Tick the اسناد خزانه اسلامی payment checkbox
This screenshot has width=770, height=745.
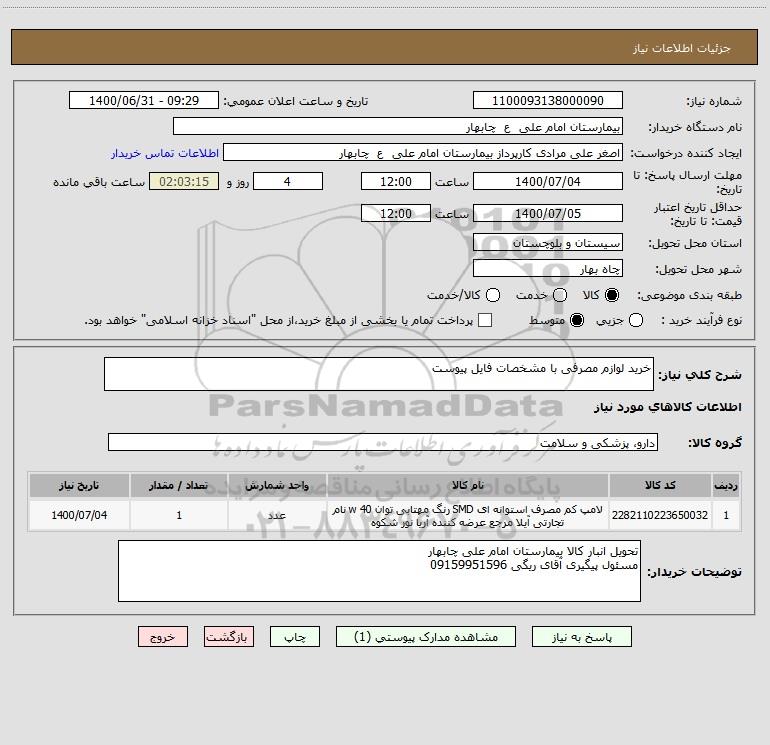point(485,320)
